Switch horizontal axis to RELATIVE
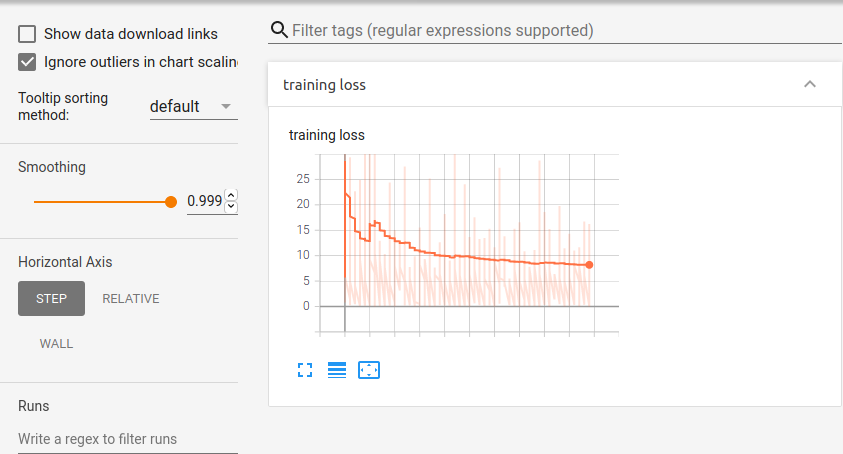Viewport: 843px width, 454px height. [x=131, y=299]
